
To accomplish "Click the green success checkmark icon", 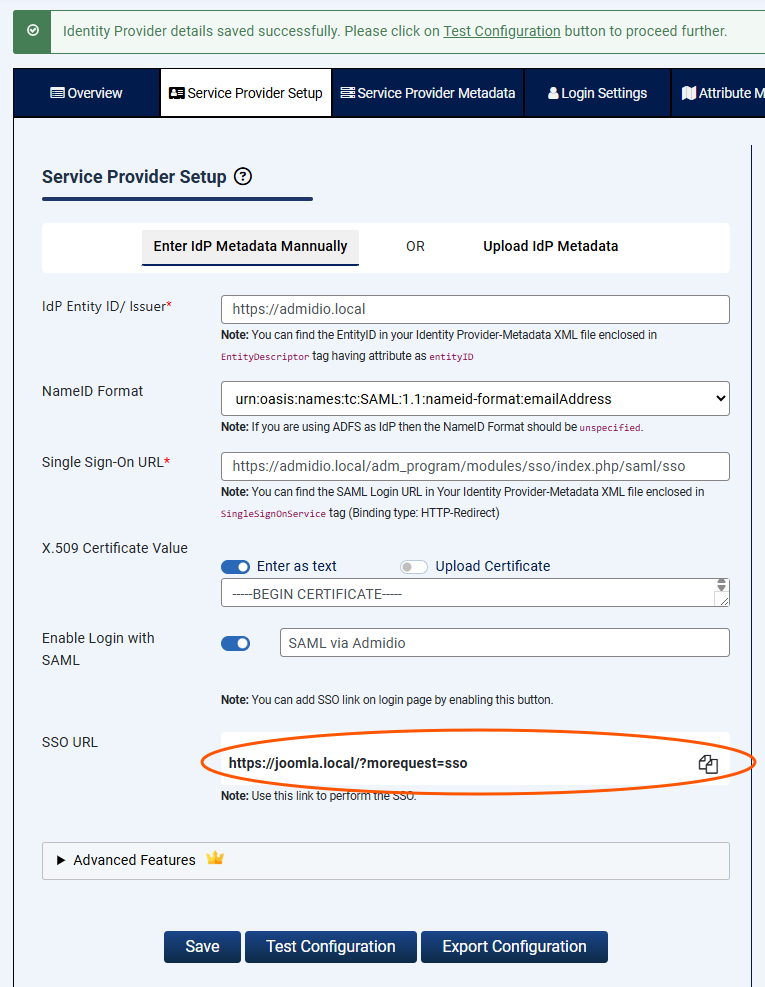I will [33, 31].
